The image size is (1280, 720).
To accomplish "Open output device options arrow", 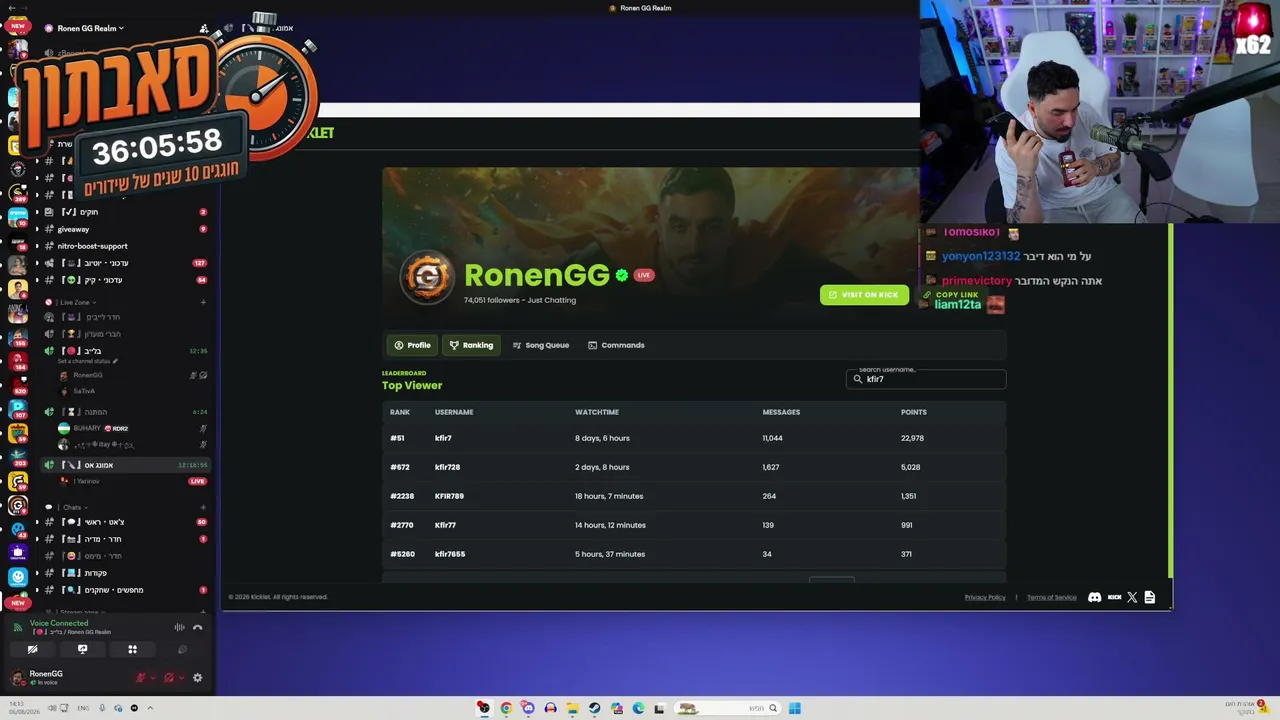I will [180, 677].
